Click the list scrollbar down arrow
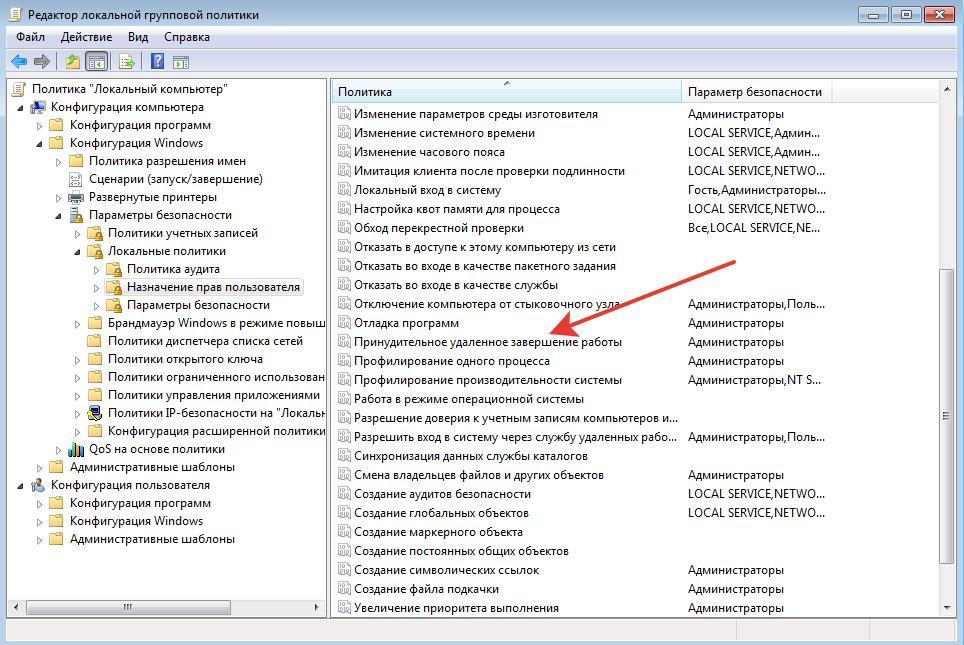Image resolution: width=964 pixels, height=645 pixels. (946, 608)
